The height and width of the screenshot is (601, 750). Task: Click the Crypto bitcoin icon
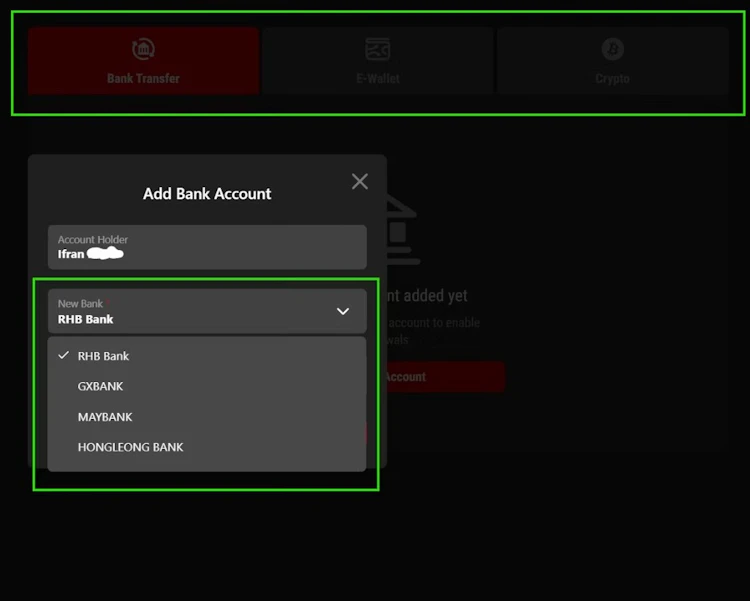(612, 49)
